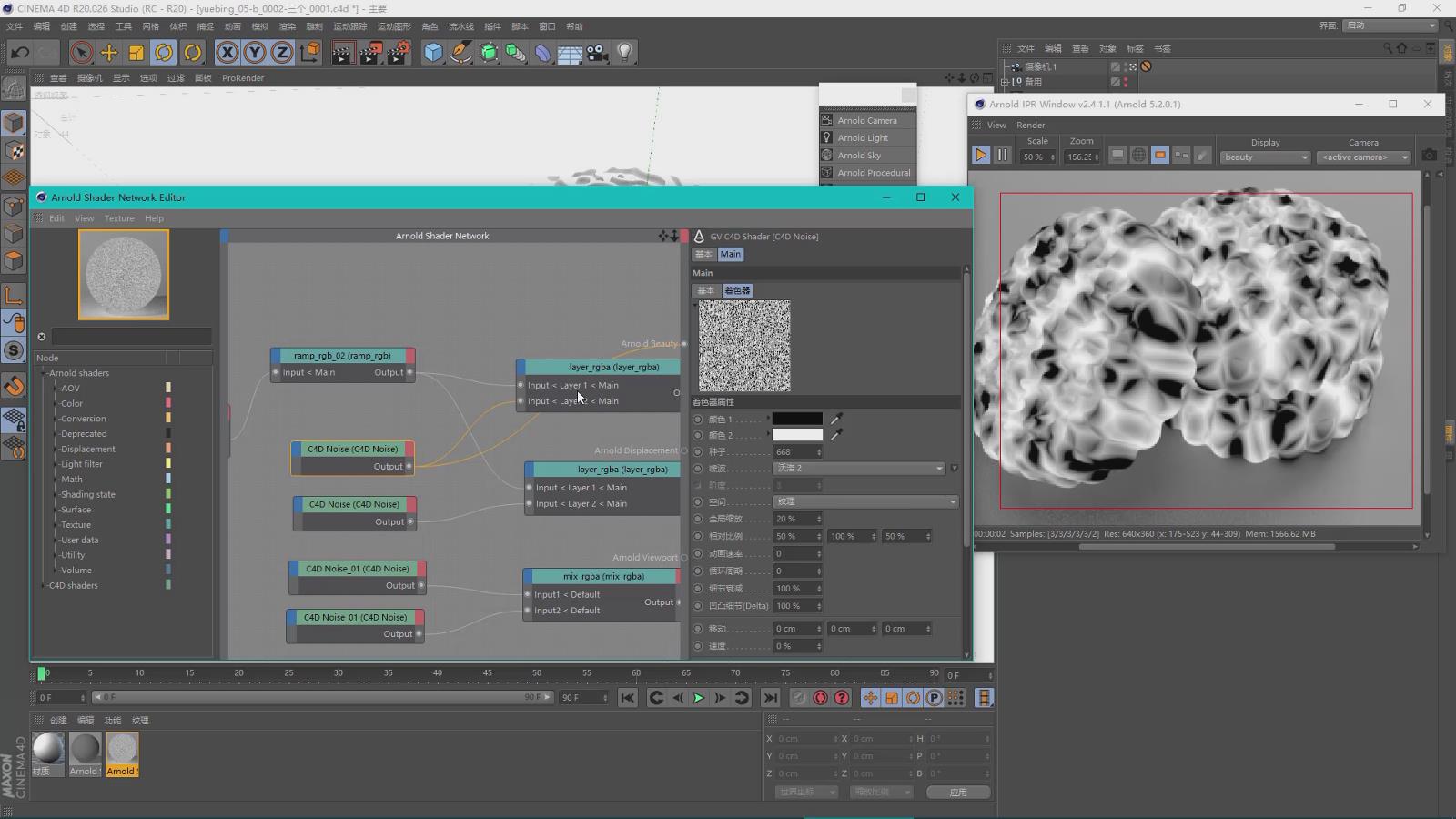
Task: Toggle the Color 1 animation dot (颜色 1)
Action: pyautogui.click(x=698, y=420)
